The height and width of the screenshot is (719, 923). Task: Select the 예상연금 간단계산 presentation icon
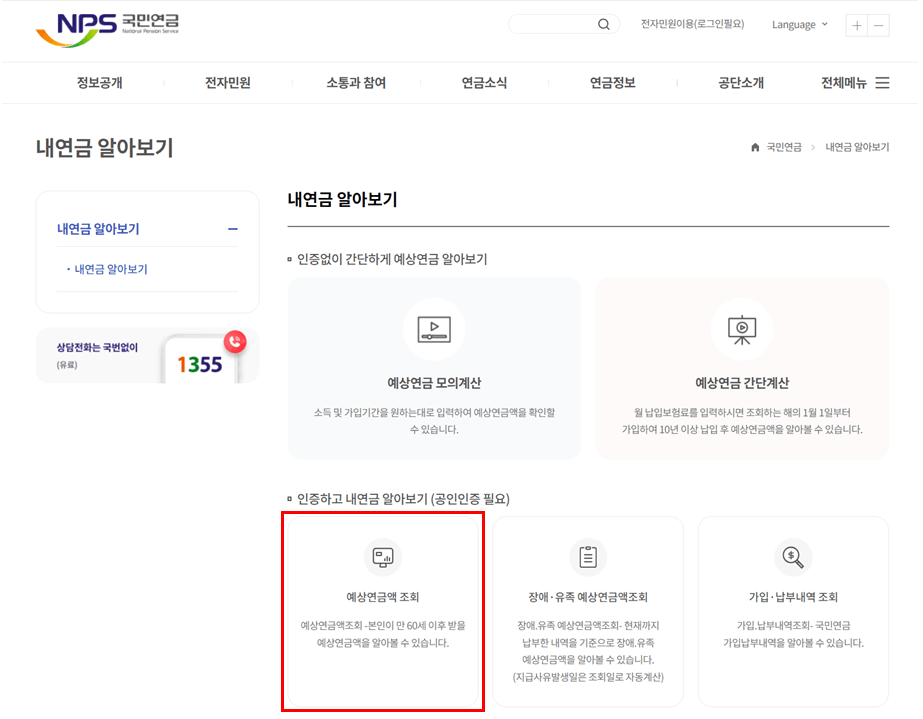point(742,330)
